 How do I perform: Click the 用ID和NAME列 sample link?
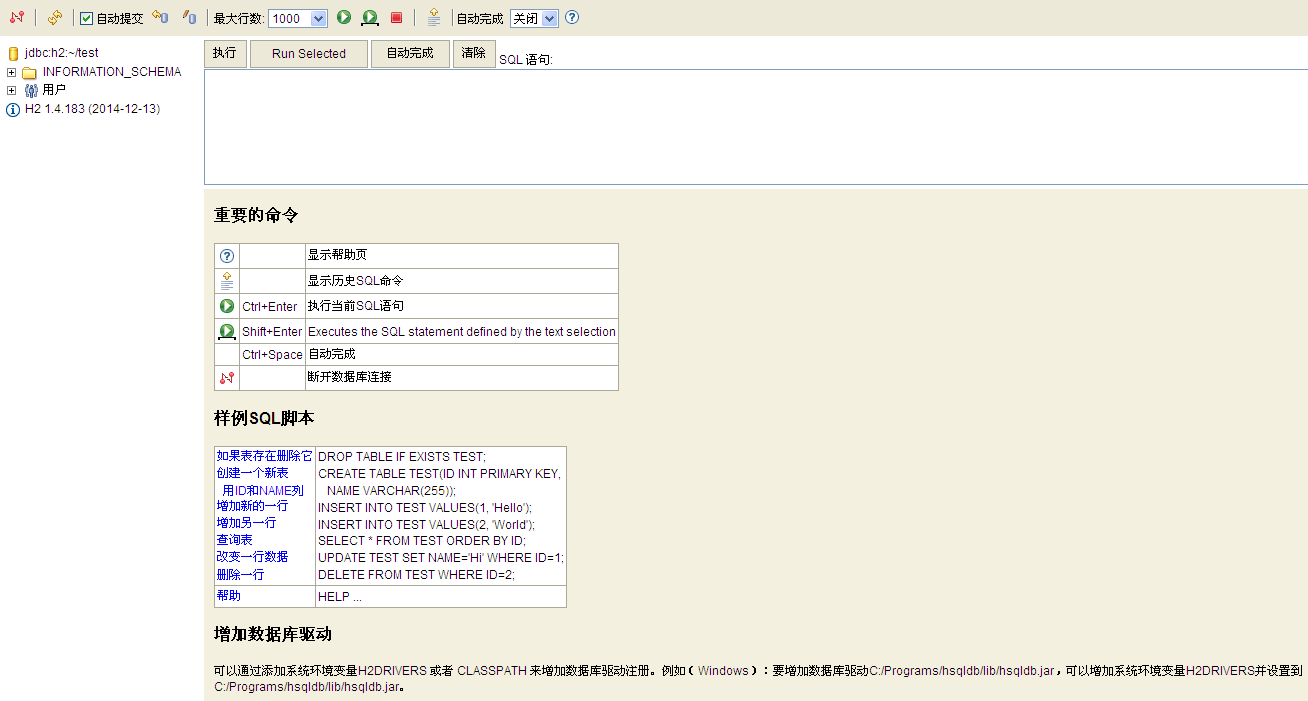pyautogui.click(x=263, y=490)
